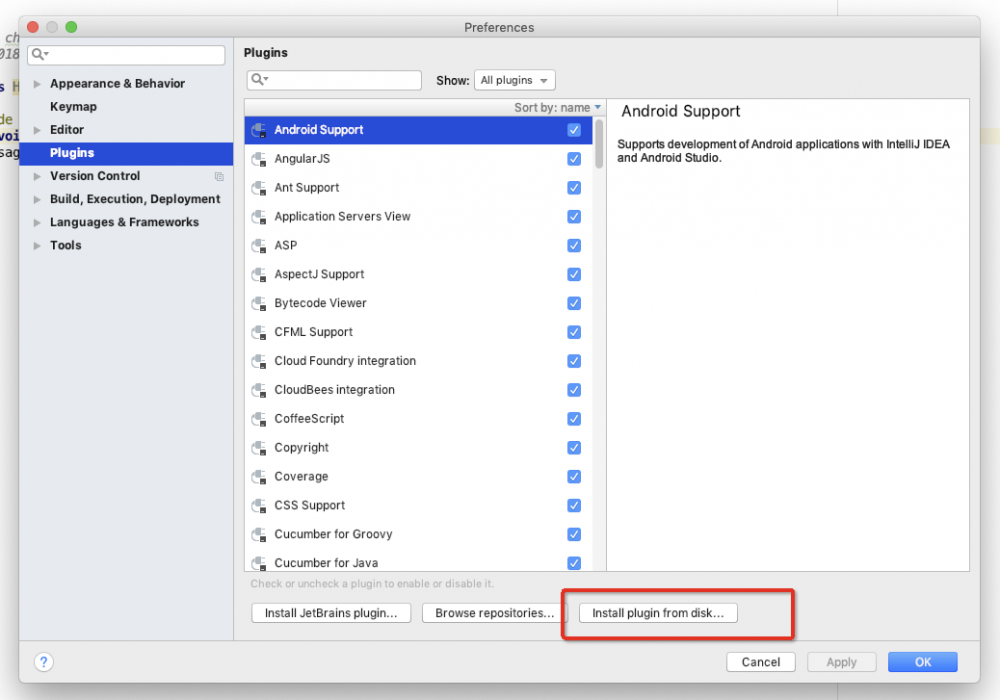Click inside the plugins search field
This screenshot has width=1000, height=700.
[x=340, y=80]
